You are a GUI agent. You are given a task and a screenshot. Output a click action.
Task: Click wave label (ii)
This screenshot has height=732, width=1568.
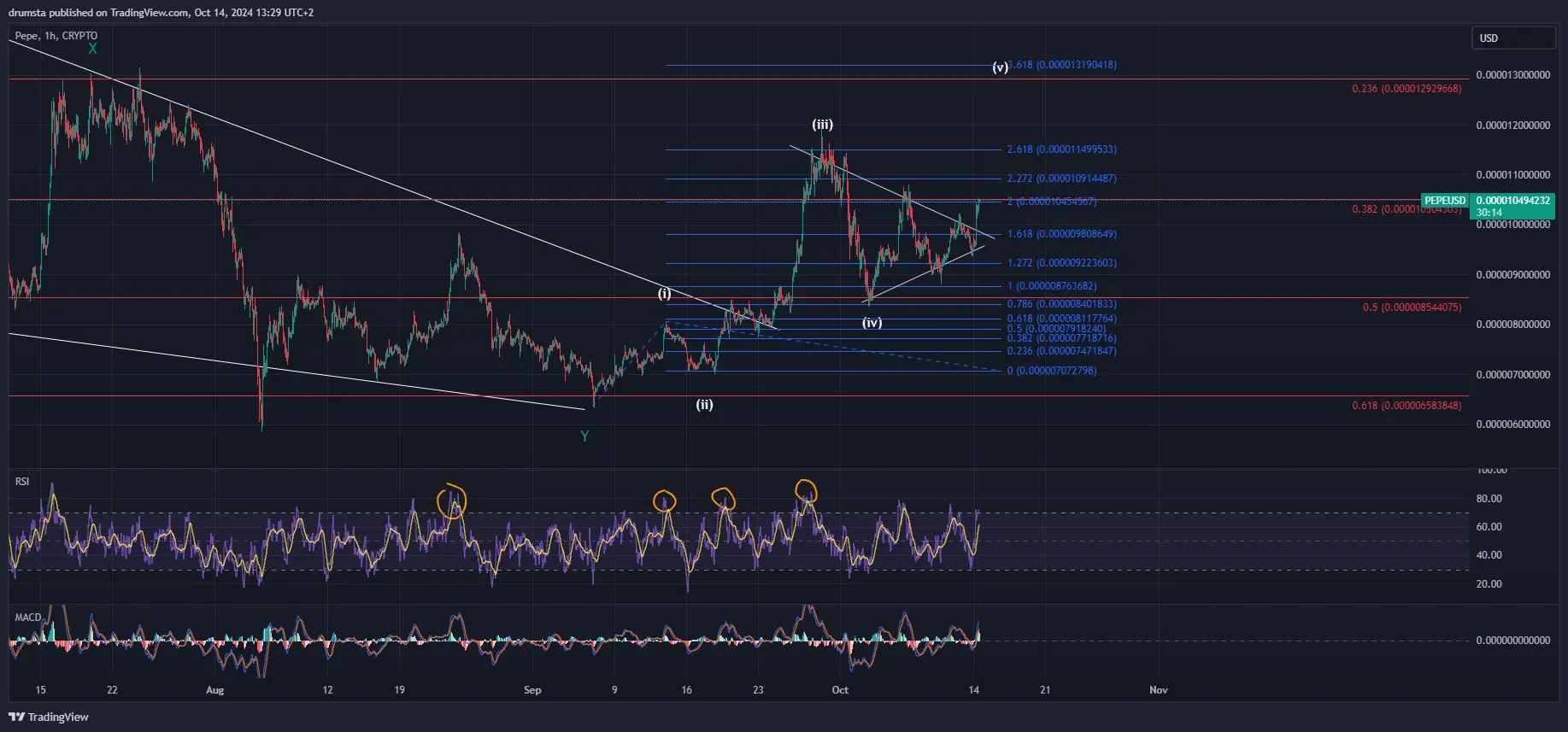[704, 405]
